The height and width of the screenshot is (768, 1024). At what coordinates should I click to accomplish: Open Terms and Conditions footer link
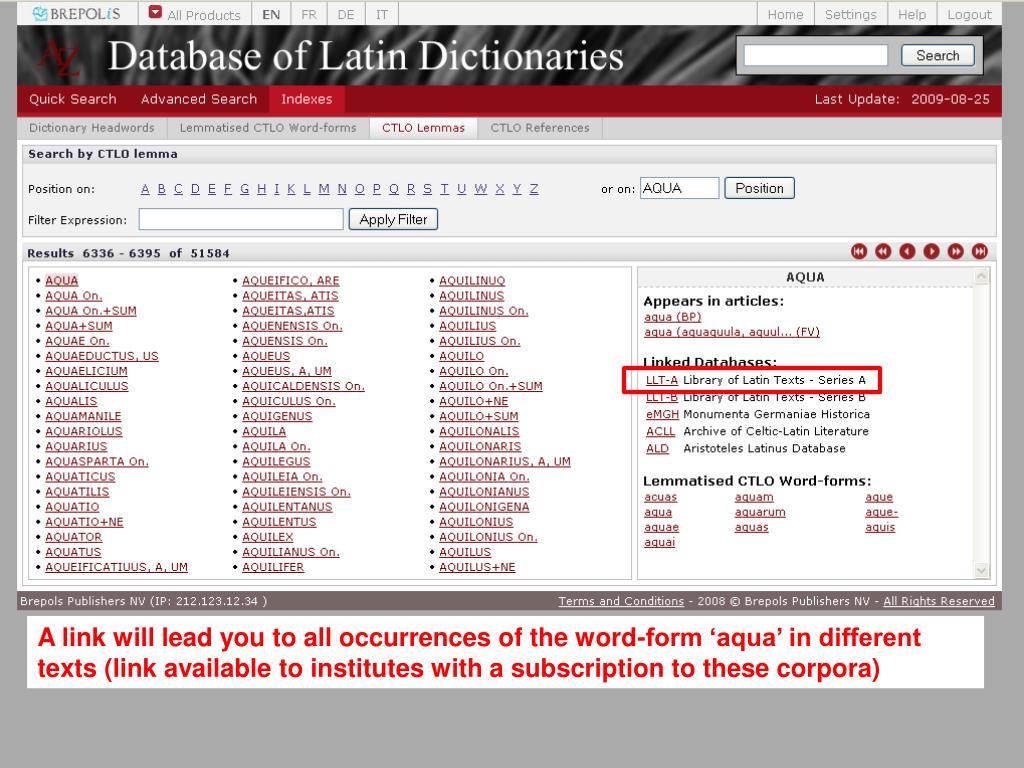(x=621, y=601)
